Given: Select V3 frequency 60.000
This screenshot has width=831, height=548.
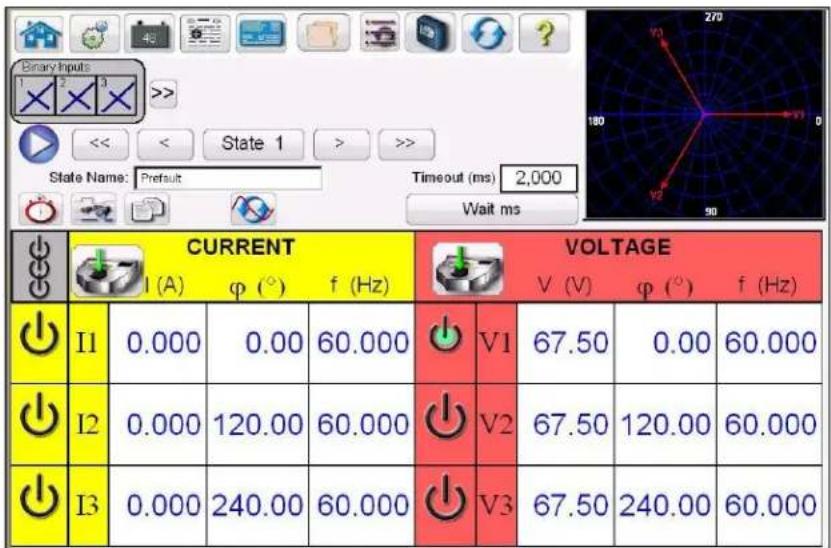Looking at the screenshot, I should point(770,506).
